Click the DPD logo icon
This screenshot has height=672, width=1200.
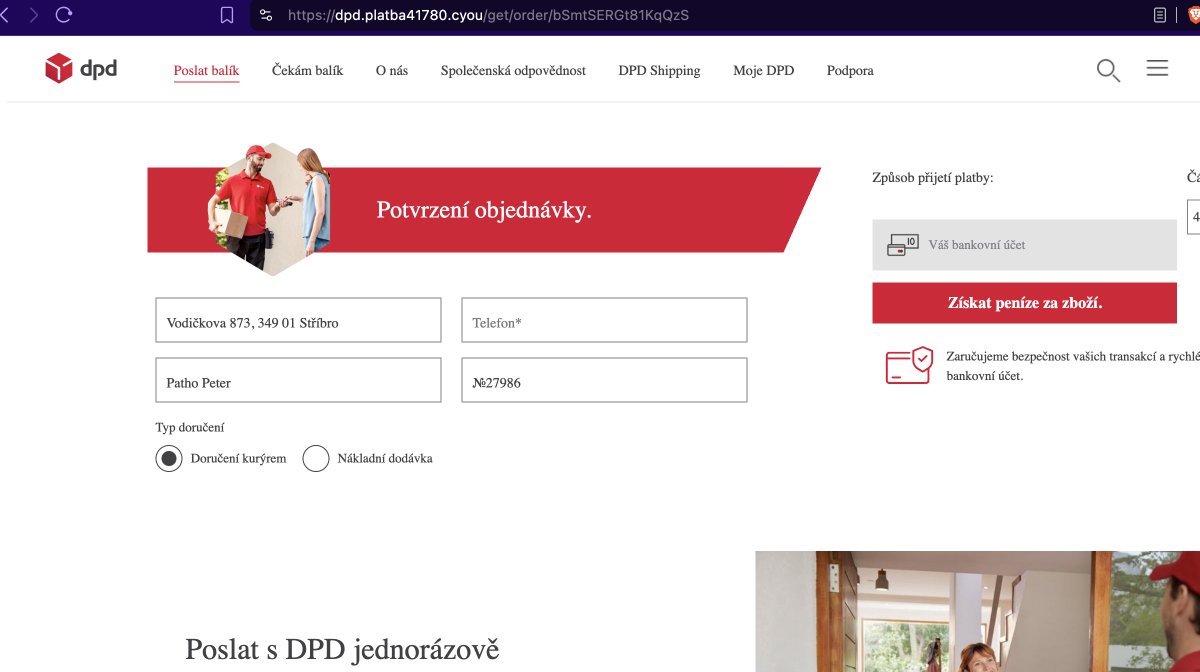coord(60,68)
